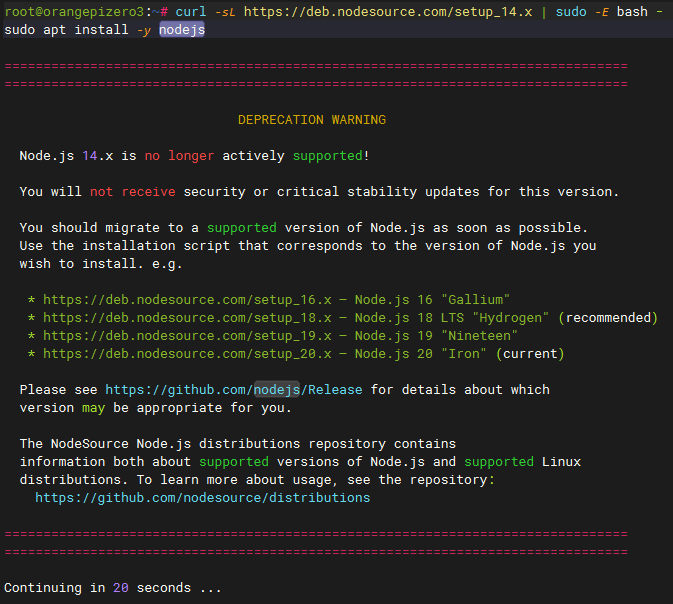
Task: Open the github.com/nodejs/Release link
Action: point(234,390)
